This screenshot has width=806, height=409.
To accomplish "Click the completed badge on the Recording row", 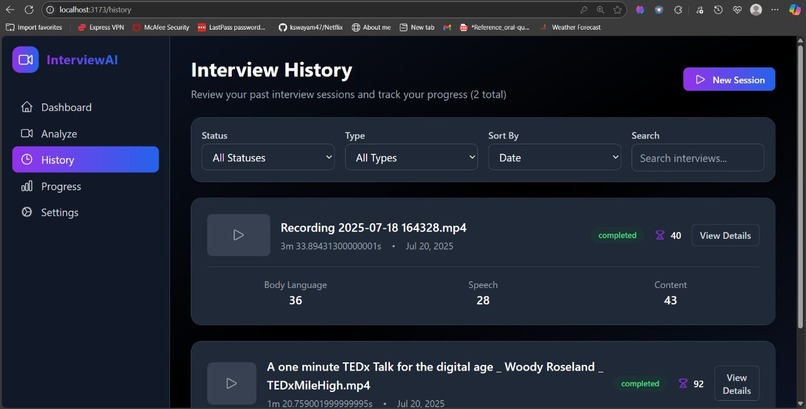I will click(617, 235).
